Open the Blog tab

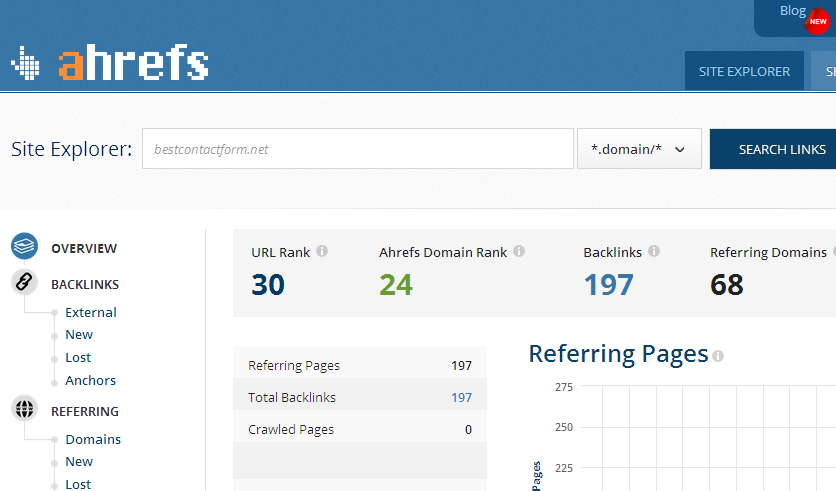[x=792, y=11]
